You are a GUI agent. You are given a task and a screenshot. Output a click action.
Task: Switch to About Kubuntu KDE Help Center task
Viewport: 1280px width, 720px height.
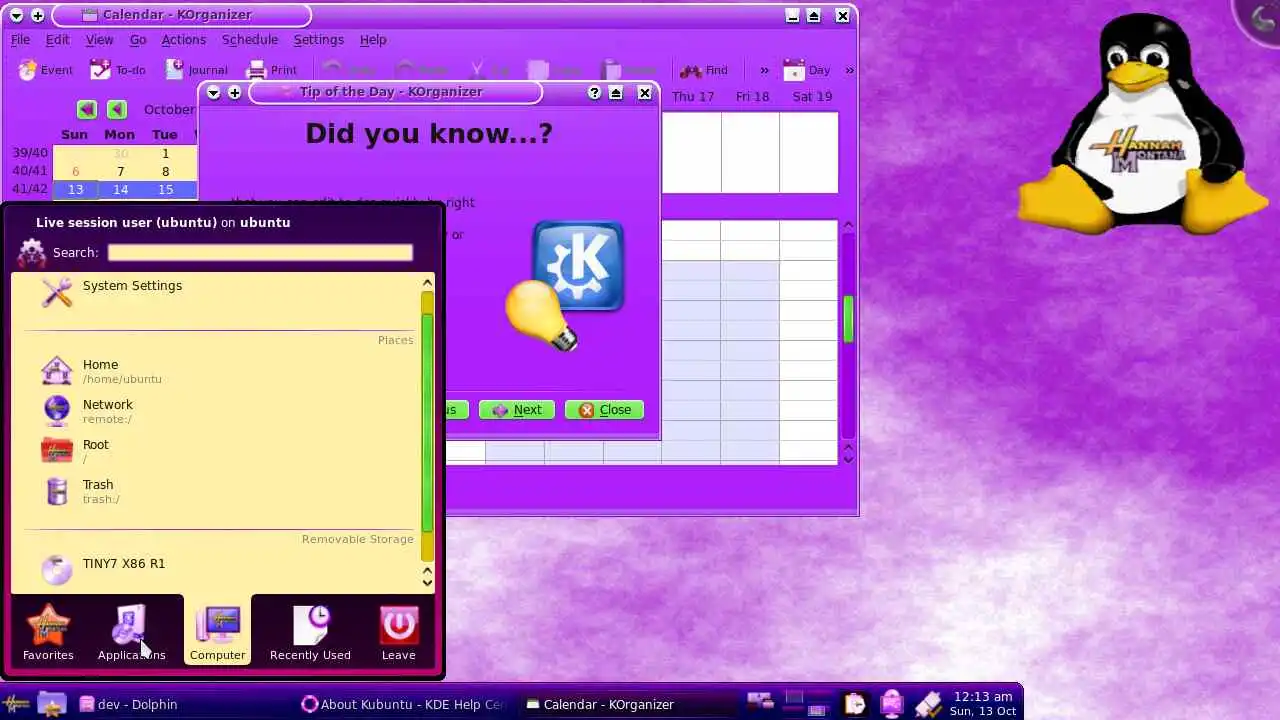coord(405,704)
